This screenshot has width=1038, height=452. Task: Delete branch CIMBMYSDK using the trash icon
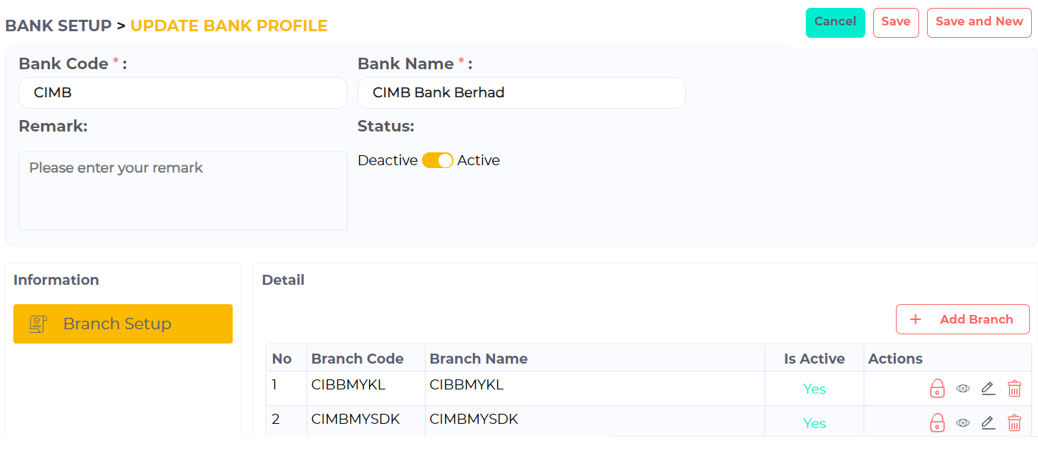1014,422
